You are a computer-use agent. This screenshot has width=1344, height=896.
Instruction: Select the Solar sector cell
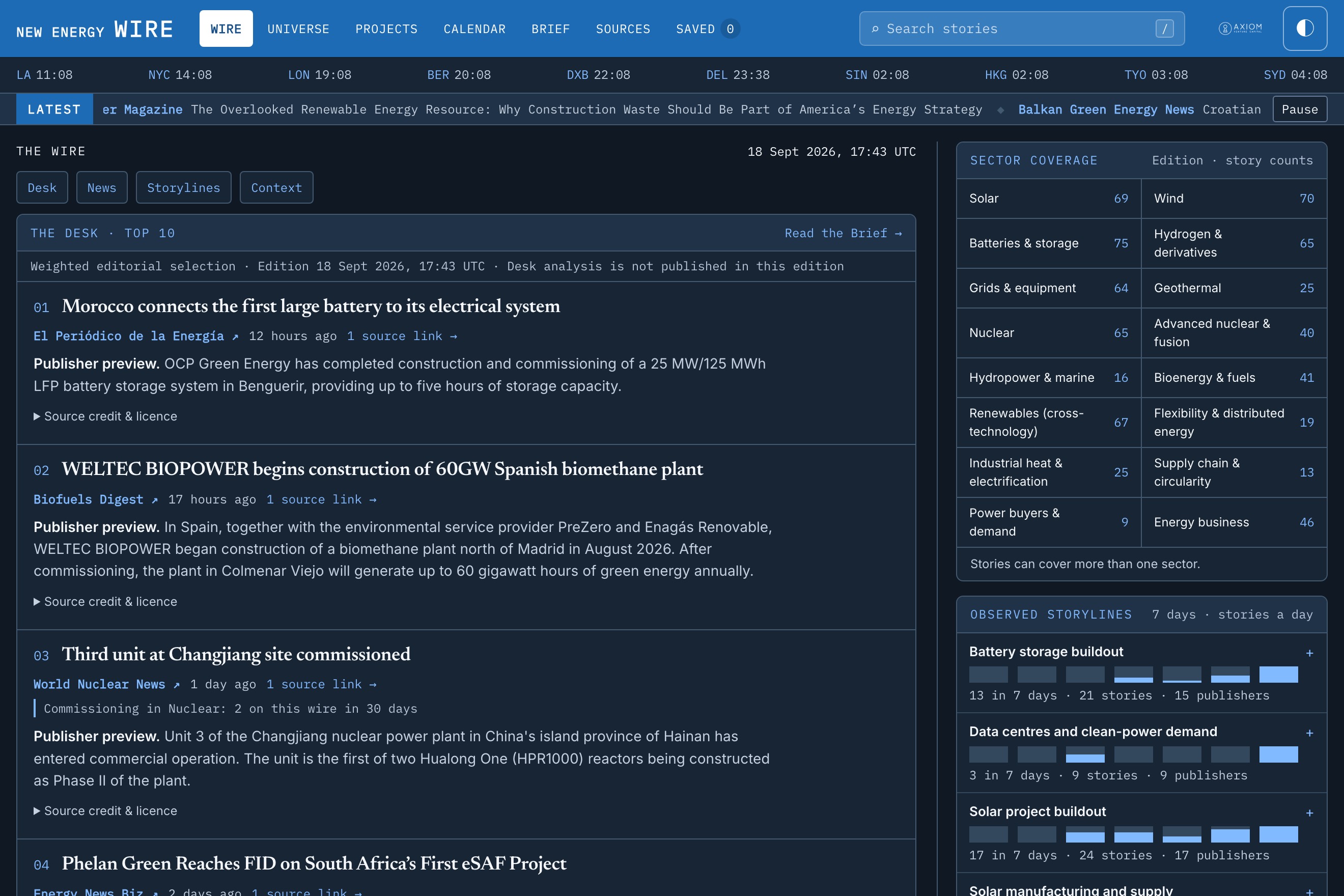tap(1049, 198)
